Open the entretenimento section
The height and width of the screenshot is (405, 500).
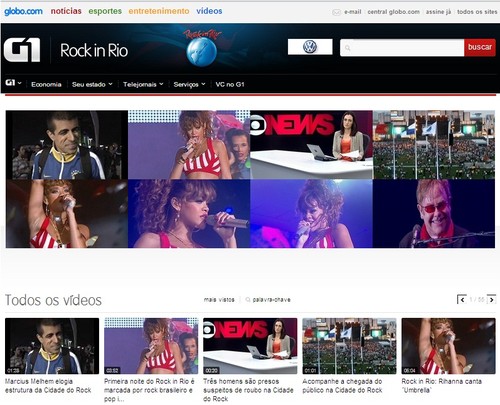pos(159,11)
